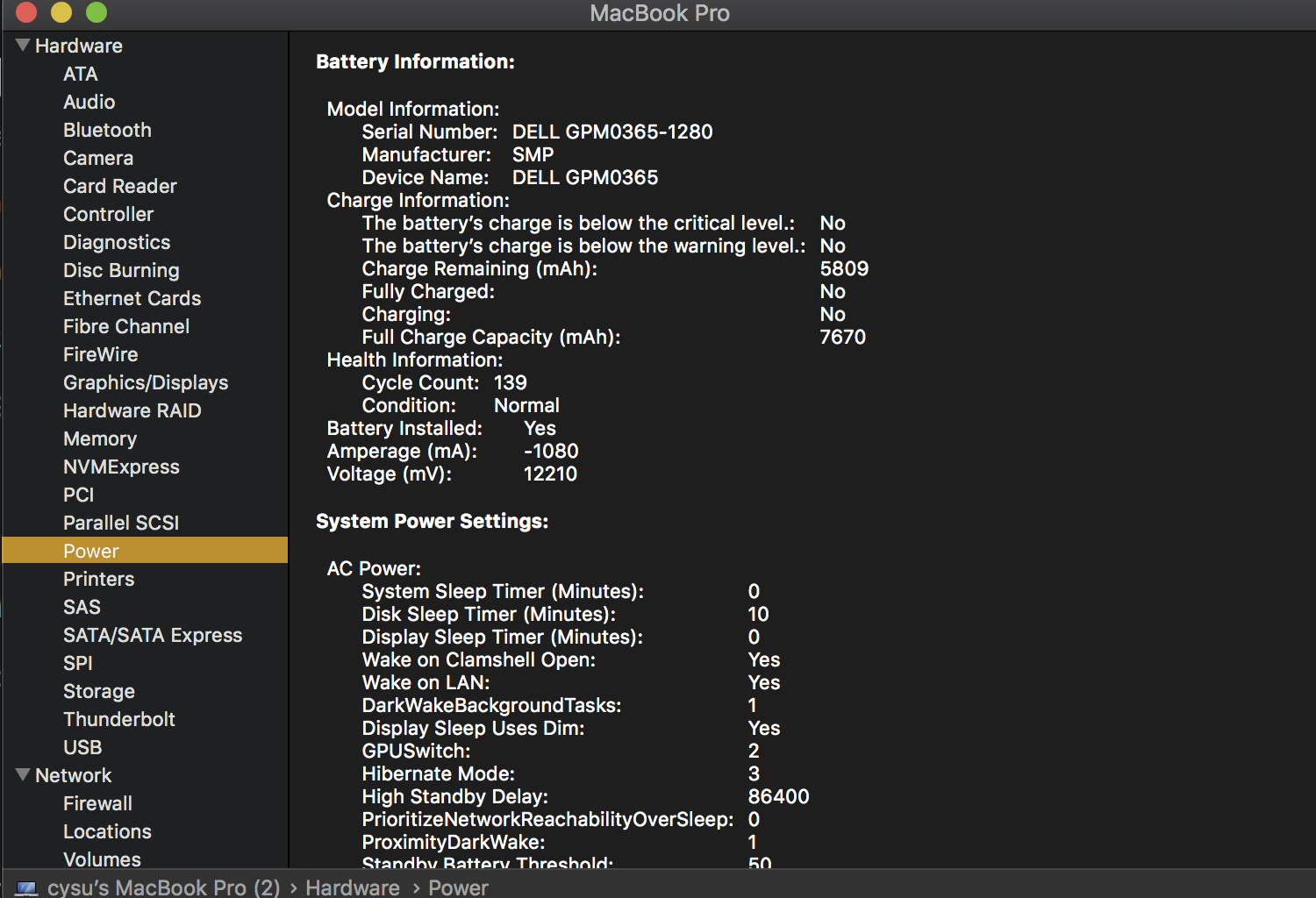The width and height of the screenshot is (1316, 898).
Task: Click the Cycle Count value 139
Action: (x=511, y=382)
